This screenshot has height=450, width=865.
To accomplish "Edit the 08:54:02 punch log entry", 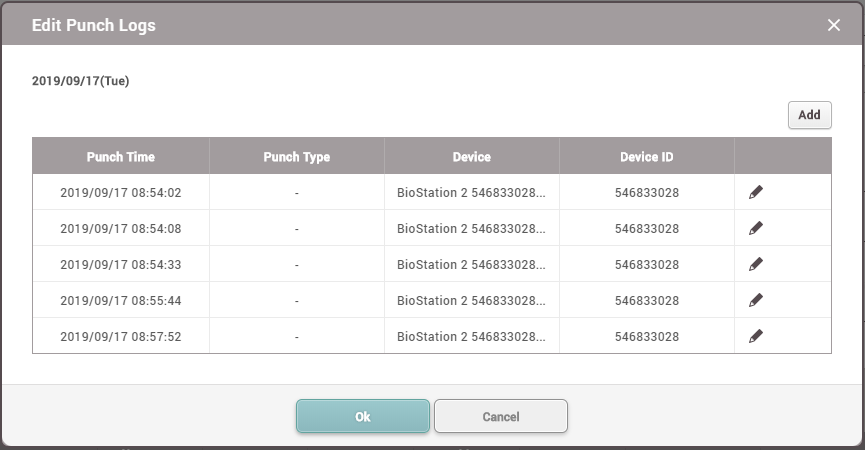I will tap(756, 192).
